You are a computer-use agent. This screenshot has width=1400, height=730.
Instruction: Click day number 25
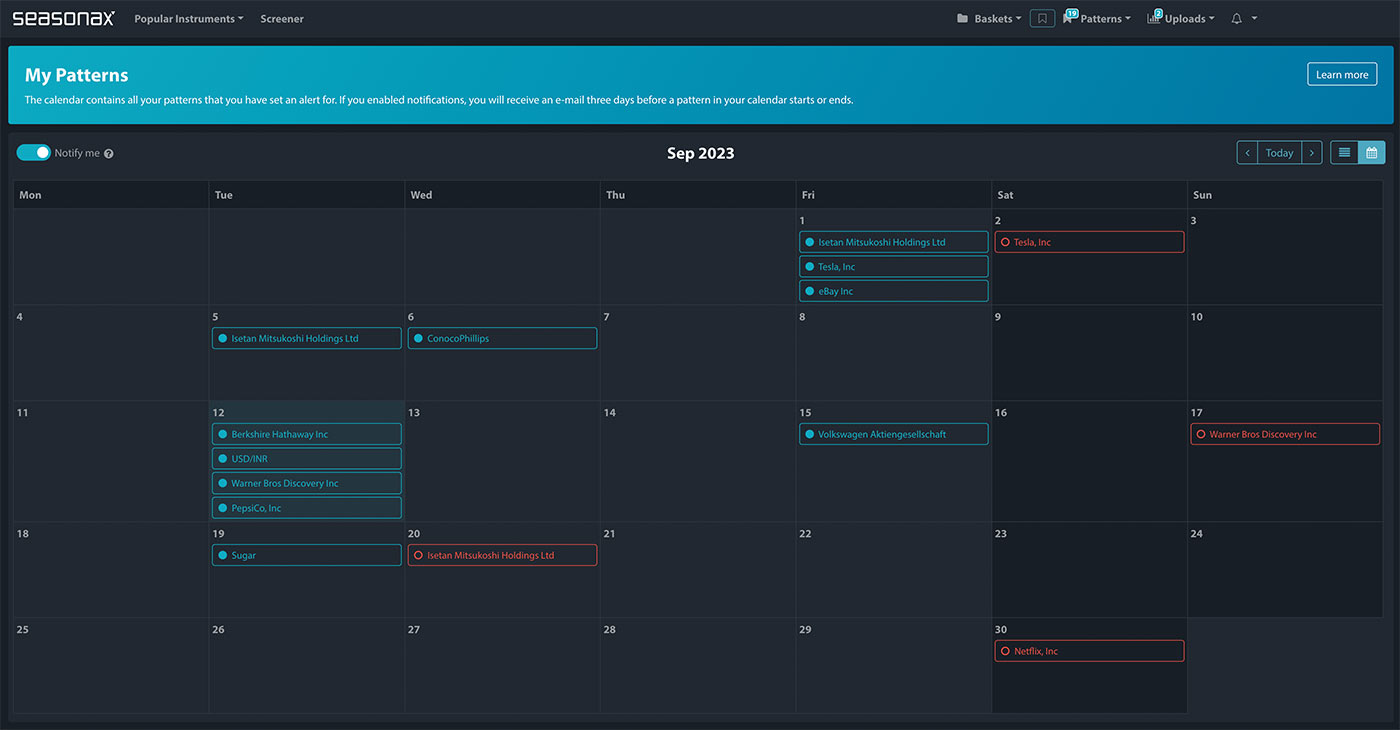click(22, 630)
